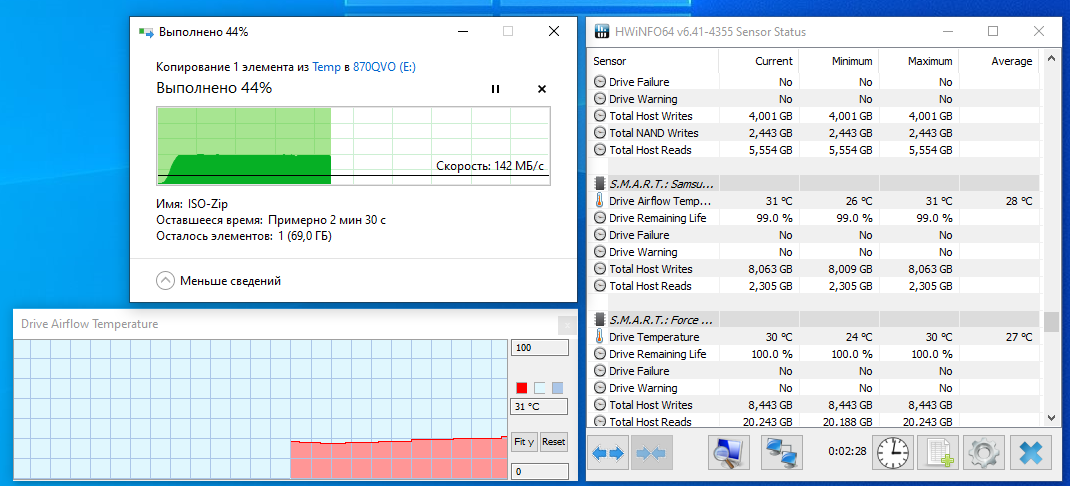The height and width of the screenshot is (486, 1070).
Task: Click the Maximum column header
Action: point(918,61)
